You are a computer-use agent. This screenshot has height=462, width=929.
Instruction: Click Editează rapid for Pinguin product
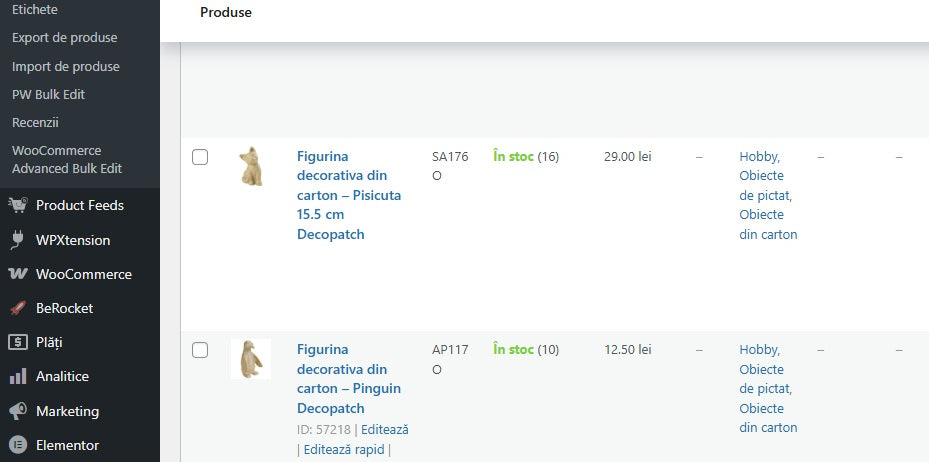coord(345,450)
